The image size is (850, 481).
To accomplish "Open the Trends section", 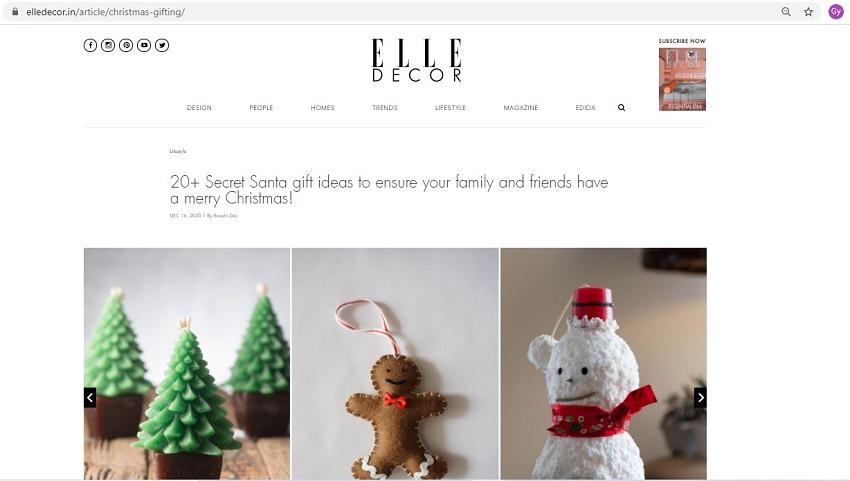I will (385, 108).
